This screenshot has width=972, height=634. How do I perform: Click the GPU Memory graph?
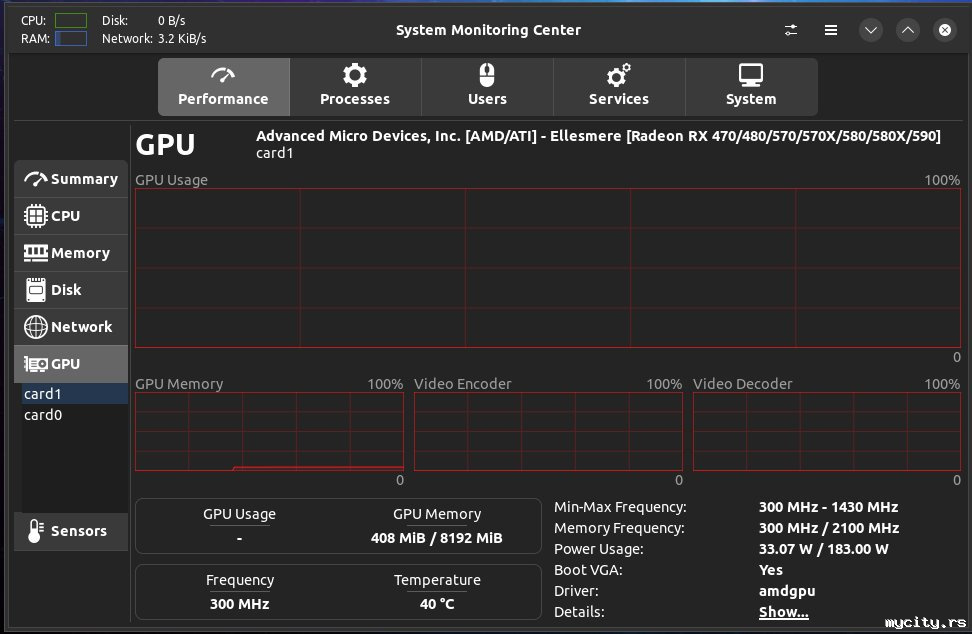(x=269, y=431)
